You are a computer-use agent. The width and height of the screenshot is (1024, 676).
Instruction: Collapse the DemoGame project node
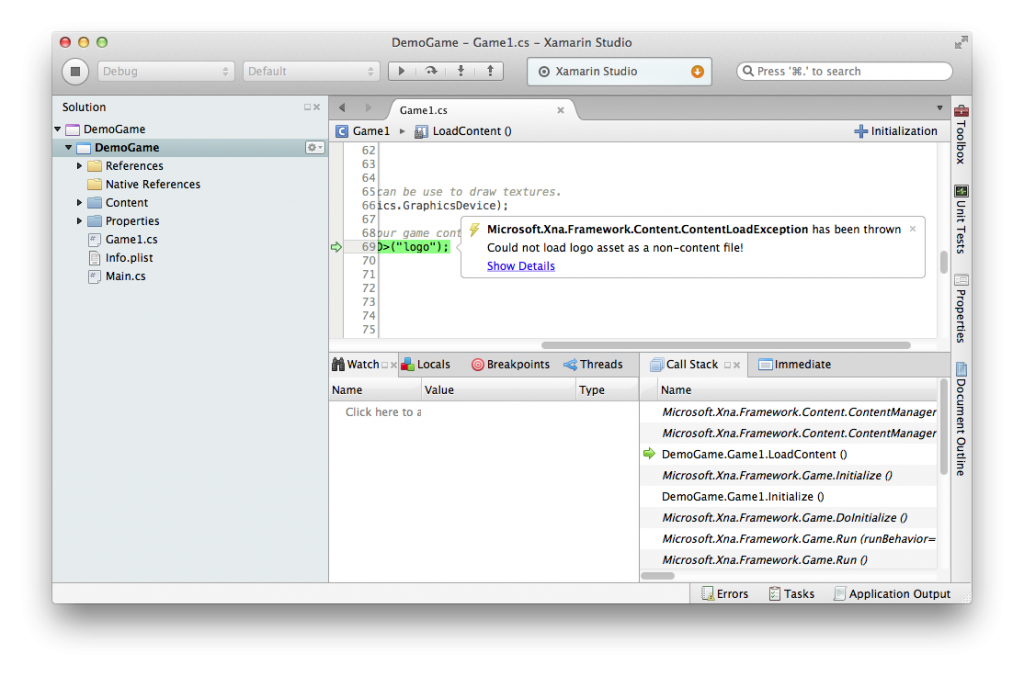click(x=69, y=148)
